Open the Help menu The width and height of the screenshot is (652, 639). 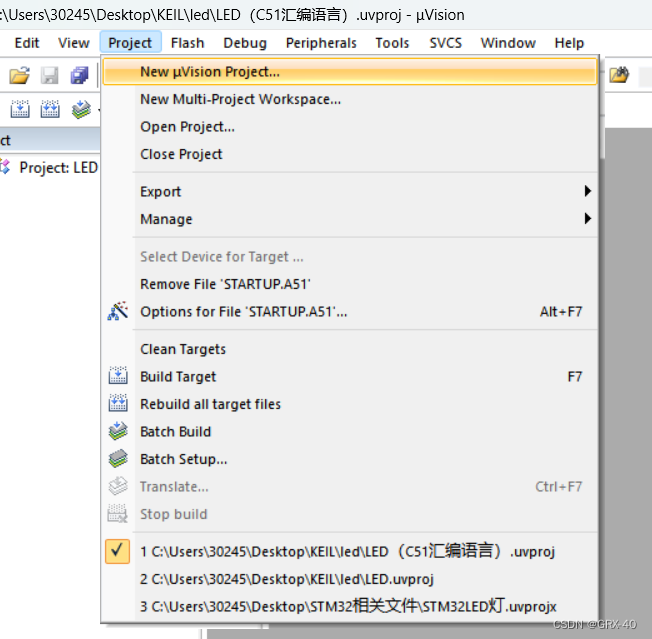coord(569,43)
